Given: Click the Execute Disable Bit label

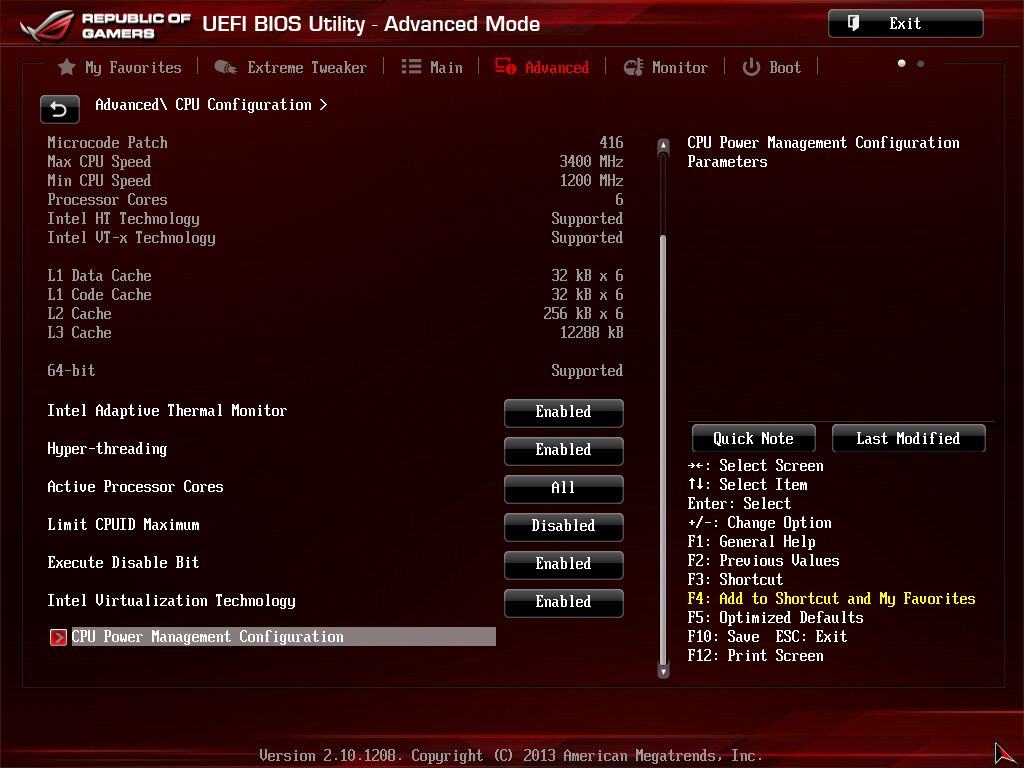Looking at the screenshot, I should (x=123, y=562).
